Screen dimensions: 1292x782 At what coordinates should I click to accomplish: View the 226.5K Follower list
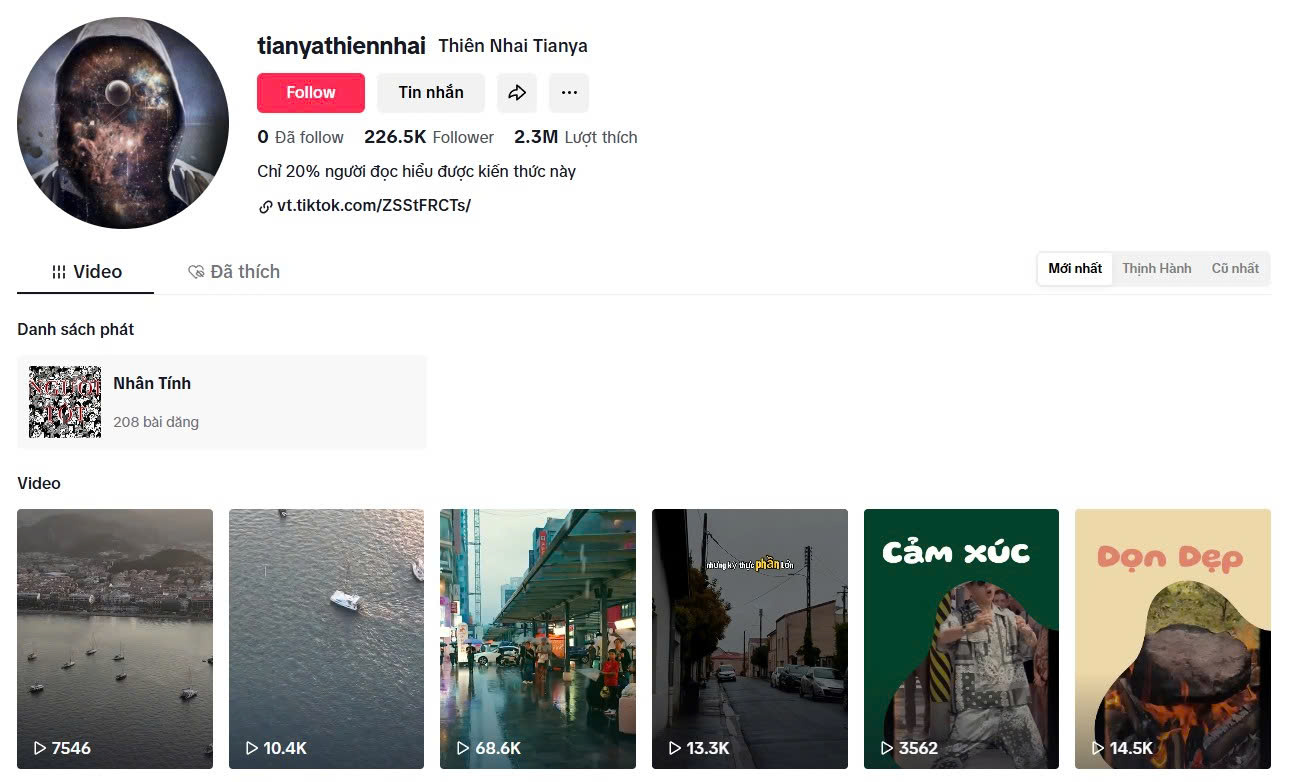[429, 137]
